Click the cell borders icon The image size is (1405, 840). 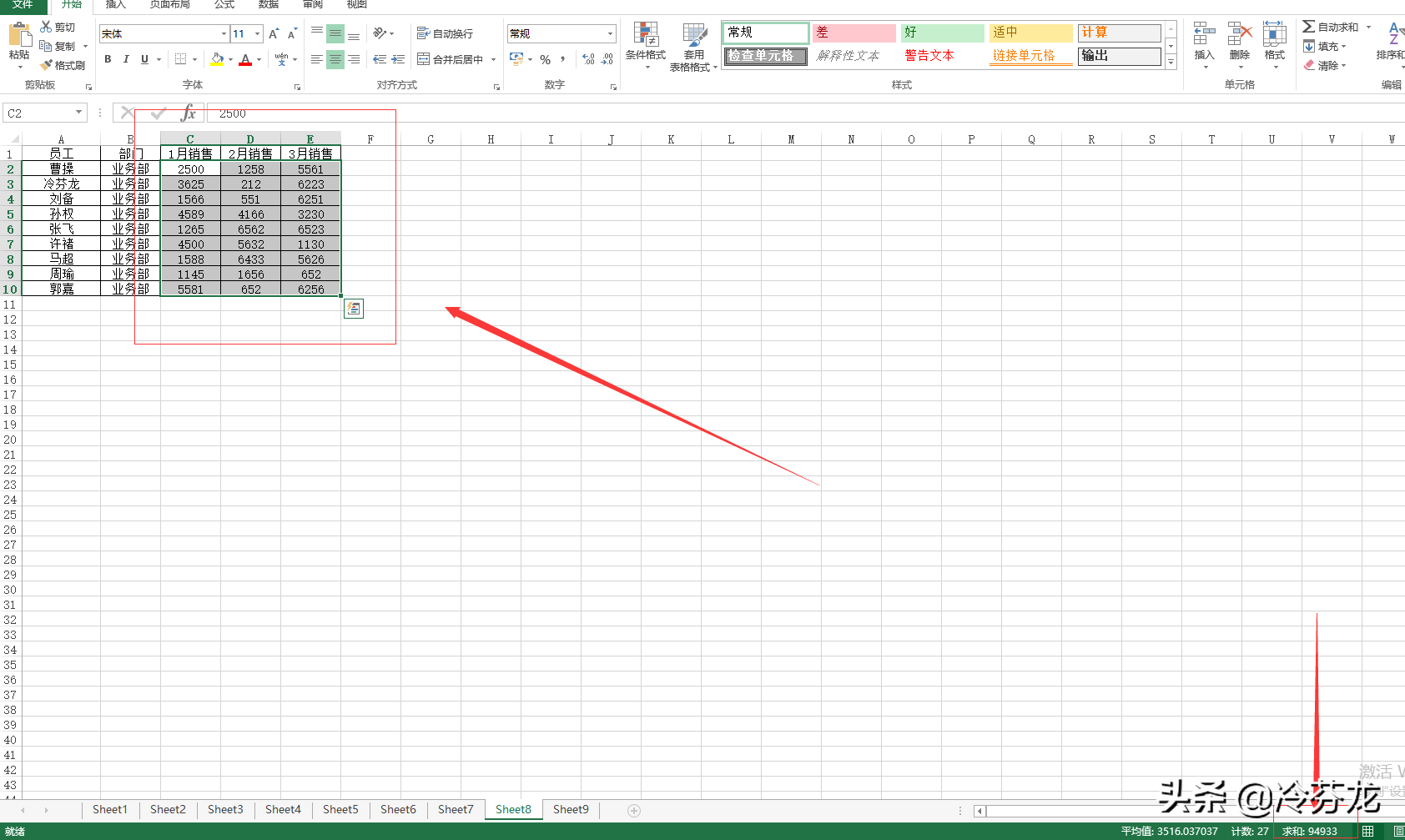(x=180, y=59)
